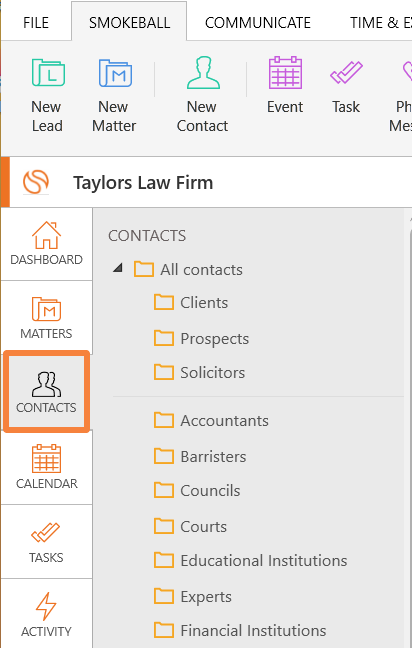This screenshot has height=648, width=412.
Task: Click the Task checkmark icon in the ribbon
Action: point(346,72)
